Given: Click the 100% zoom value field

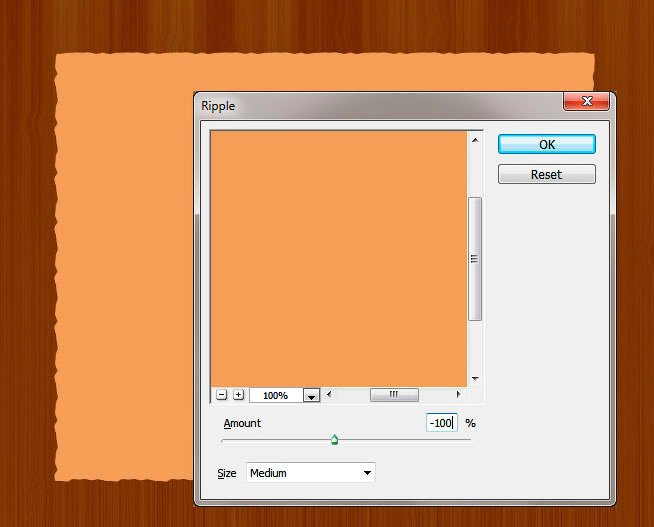Looking at the screenshot, I should 276,395.
